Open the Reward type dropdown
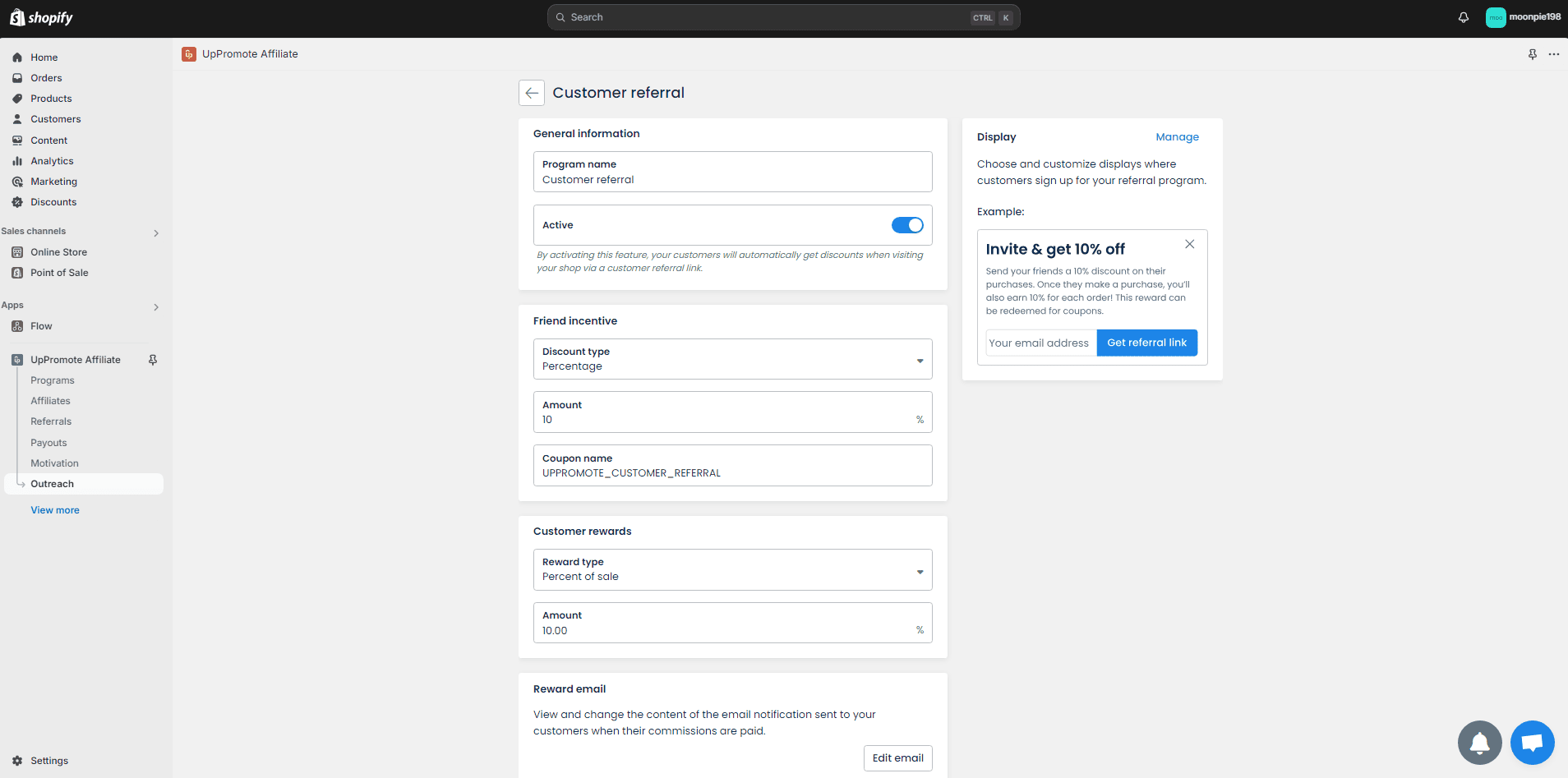 [733, 569]
